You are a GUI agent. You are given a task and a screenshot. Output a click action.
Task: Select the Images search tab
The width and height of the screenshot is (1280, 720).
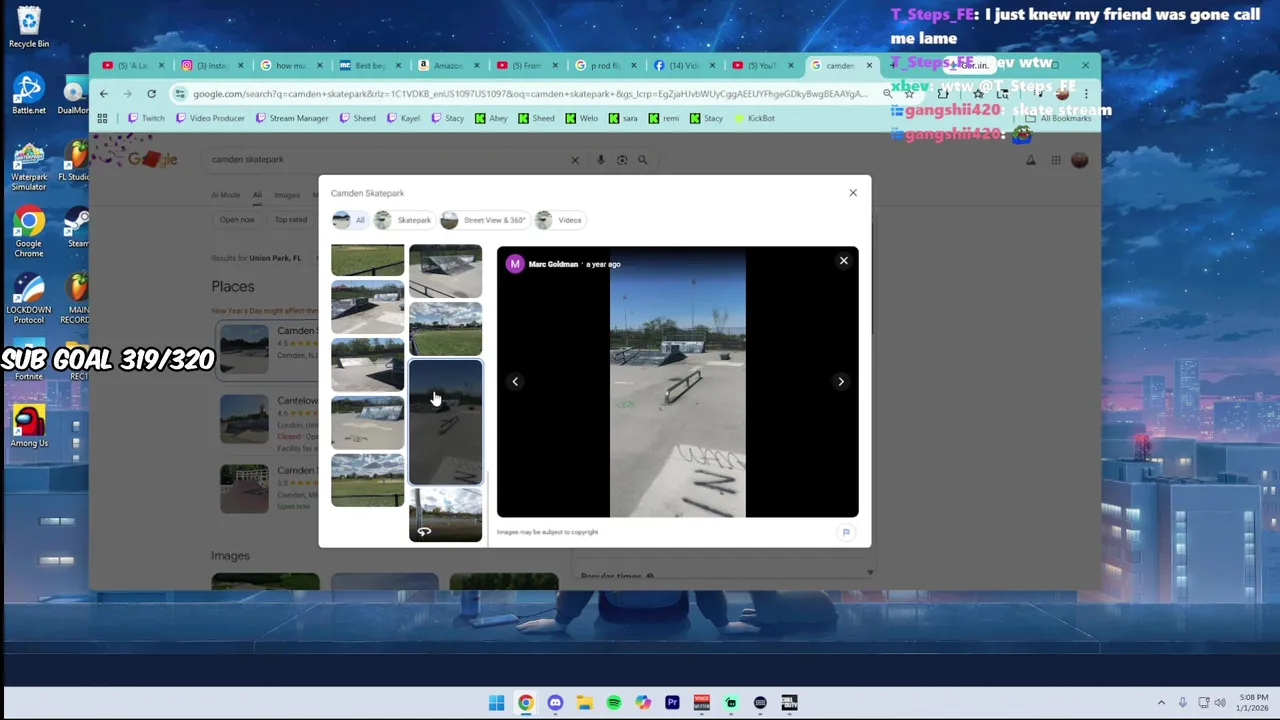coord(287,195)
